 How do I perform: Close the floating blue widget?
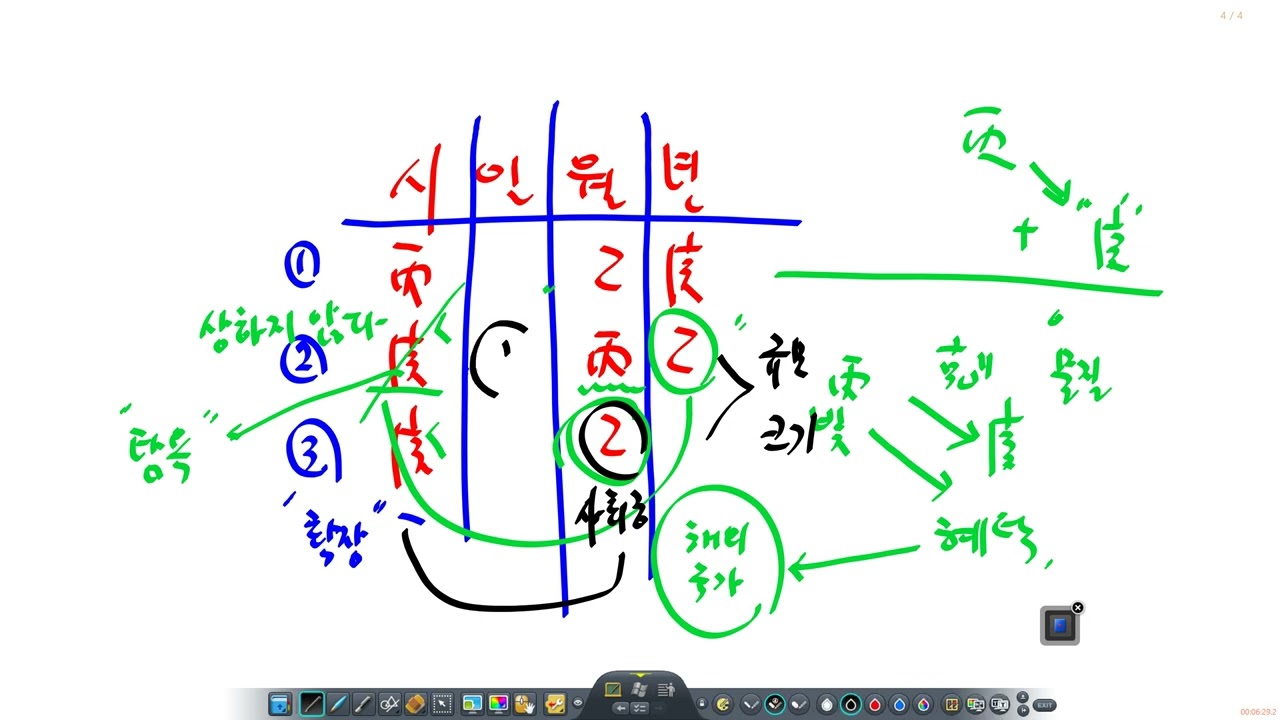click(1078, 607)
